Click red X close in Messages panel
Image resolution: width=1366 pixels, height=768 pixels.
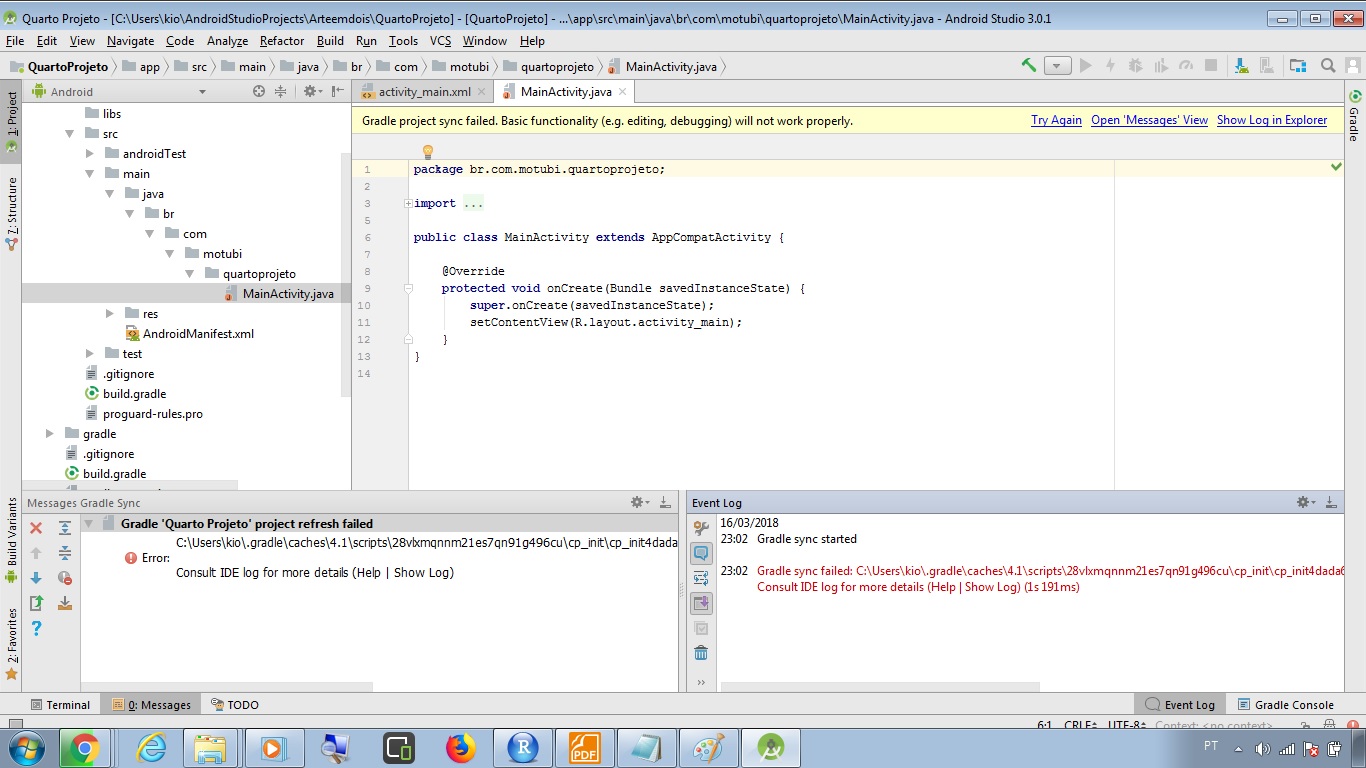(x=36, y=528)
